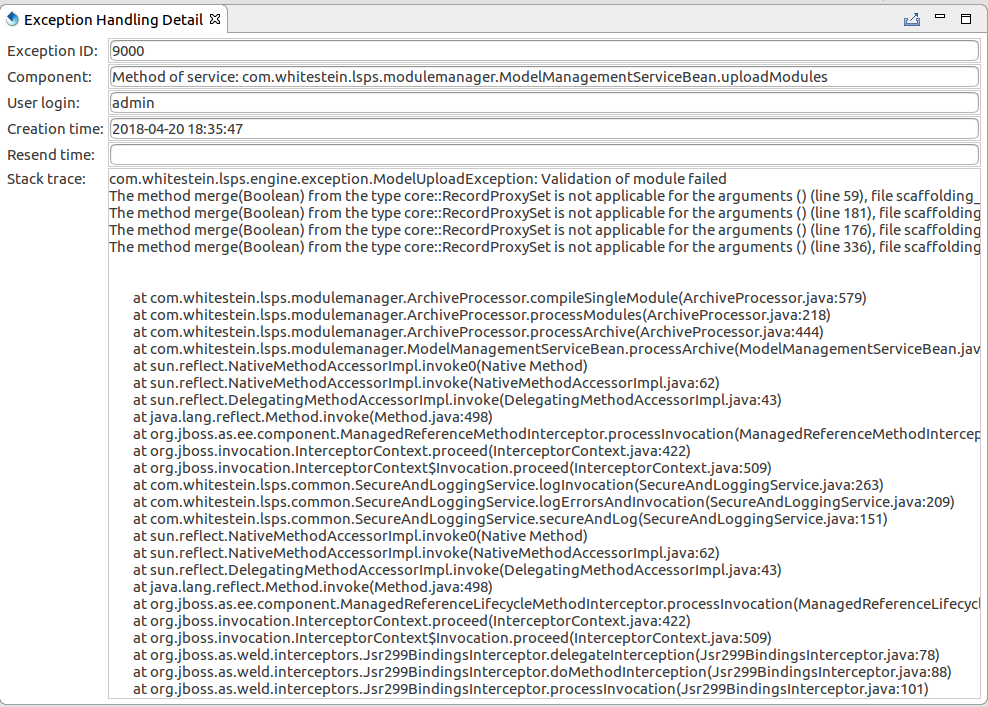Click the Exception Handling Detail tab icon
988x707 pixels.
[x=13, y=19]
